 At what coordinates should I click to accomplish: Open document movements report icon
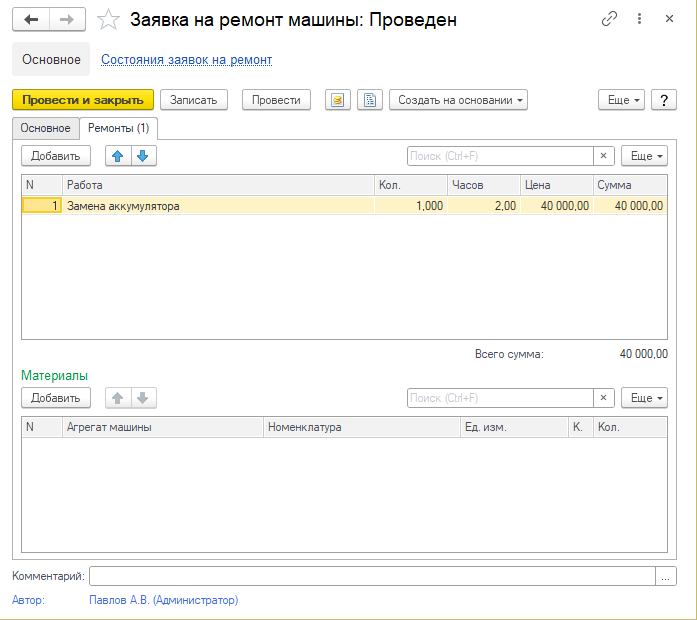(x=338, y=100)
